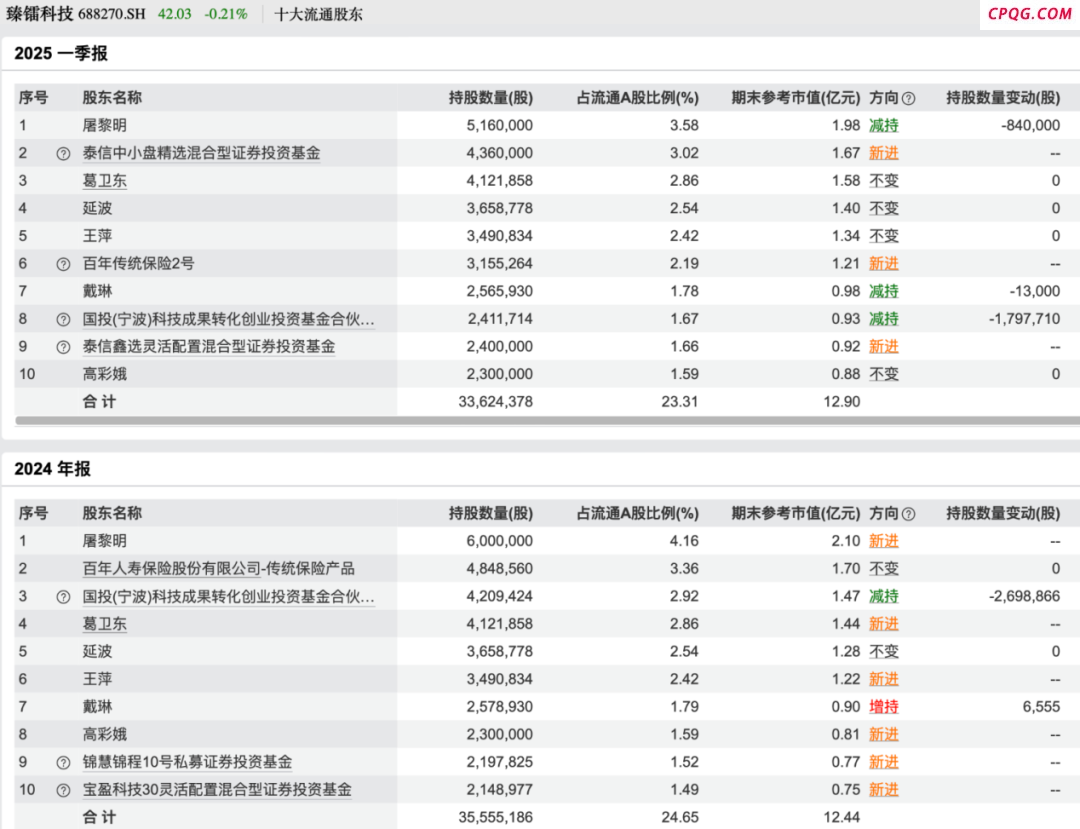This screenshot has height=829, width=1080.
Task: Click help icon beside 百年传统保险2号
Action: coord(63,264)
